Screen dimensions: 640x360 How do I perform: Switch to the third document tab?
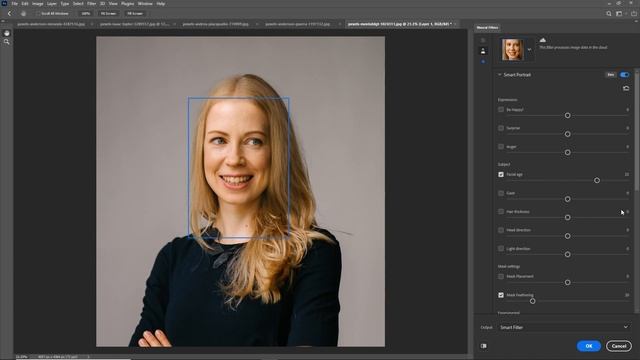(216, 24)
